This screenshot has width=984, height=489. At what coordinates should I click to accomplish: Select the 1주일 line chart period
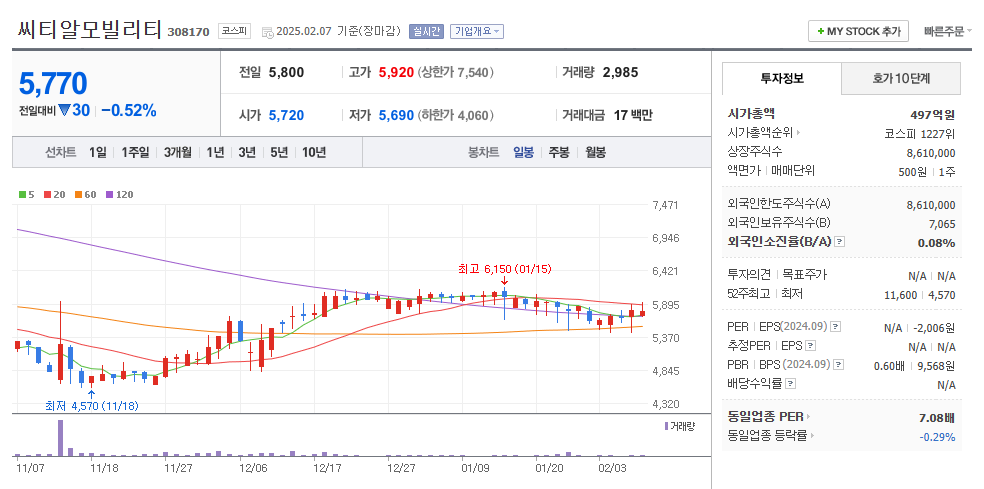tap(135, 152)
